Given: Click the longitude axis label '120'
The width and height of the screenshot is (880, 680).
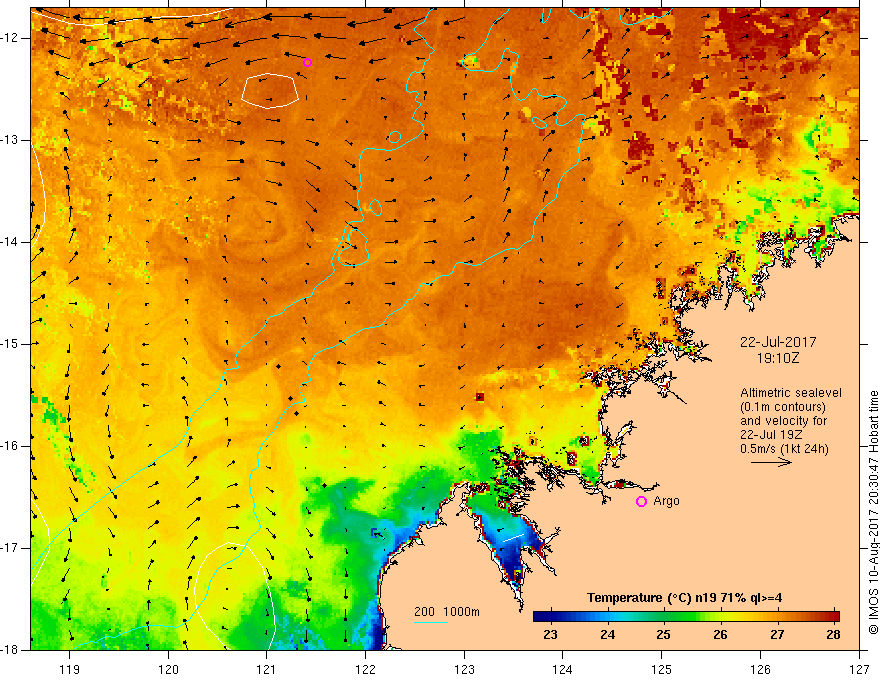Looking at the screenshot, I should pos(168,669).
